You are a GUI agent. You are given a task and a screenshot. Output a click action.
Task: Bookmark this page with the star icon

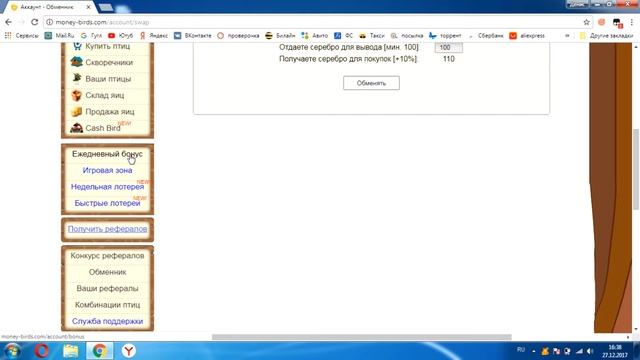coord(587,22)
